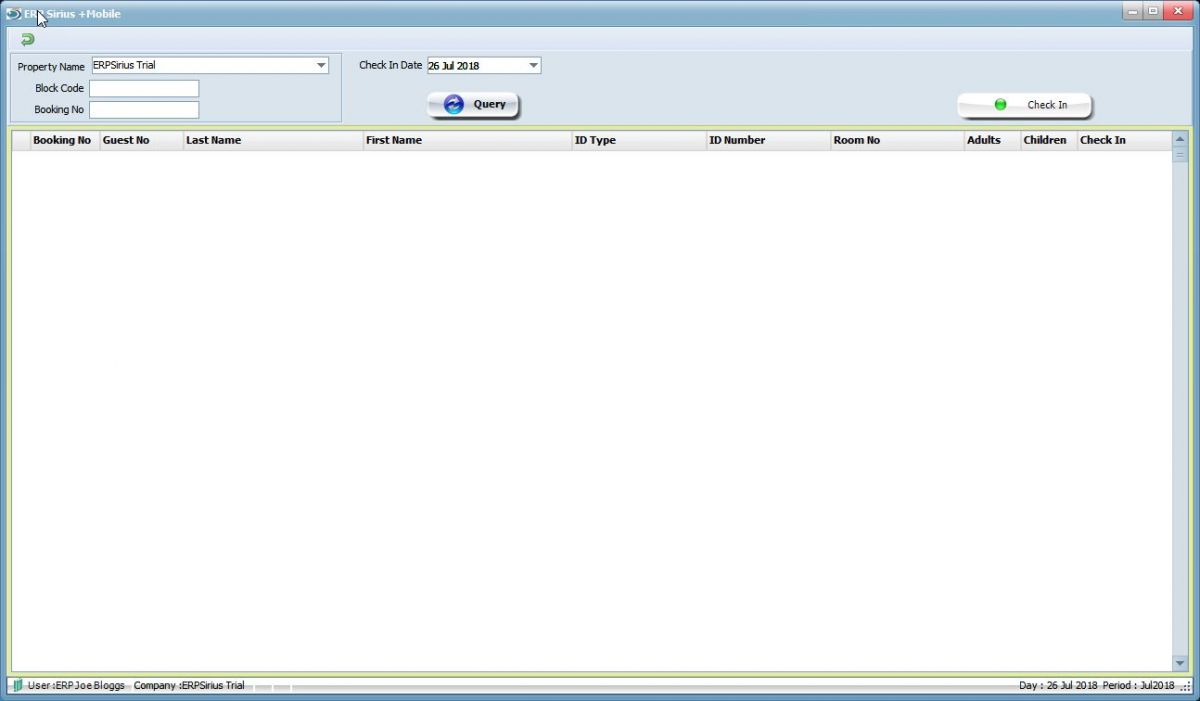
Task: Open the Property Name dropdown
Action: pos(321,66)
